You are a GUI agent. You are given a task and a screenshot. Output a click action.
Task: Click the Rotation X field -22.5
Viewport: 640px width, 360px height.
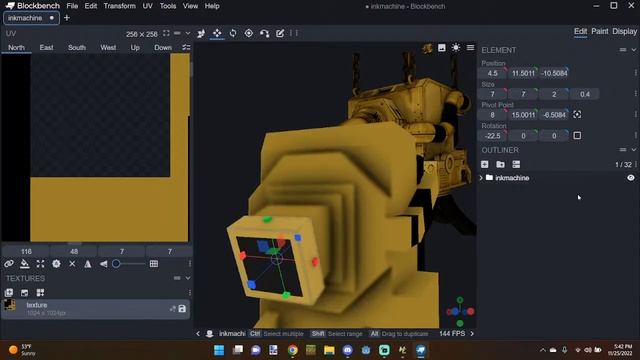493,136
